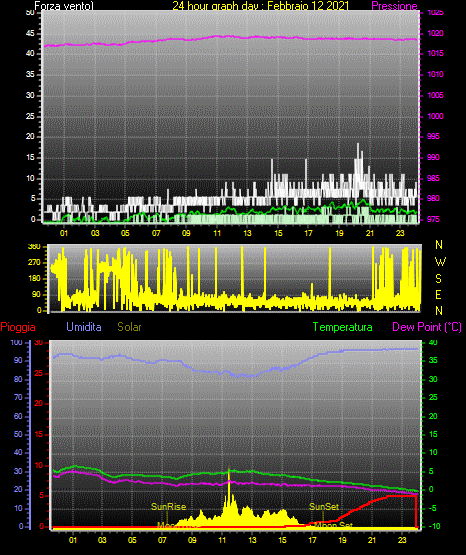Click the W wind direction label
This screenshot has height=555, width=466.
coord(440,262)
